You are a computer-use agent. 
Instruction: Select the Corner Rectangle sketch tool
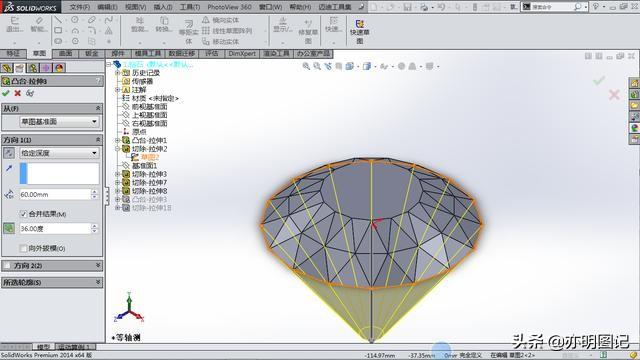point(58,31)
